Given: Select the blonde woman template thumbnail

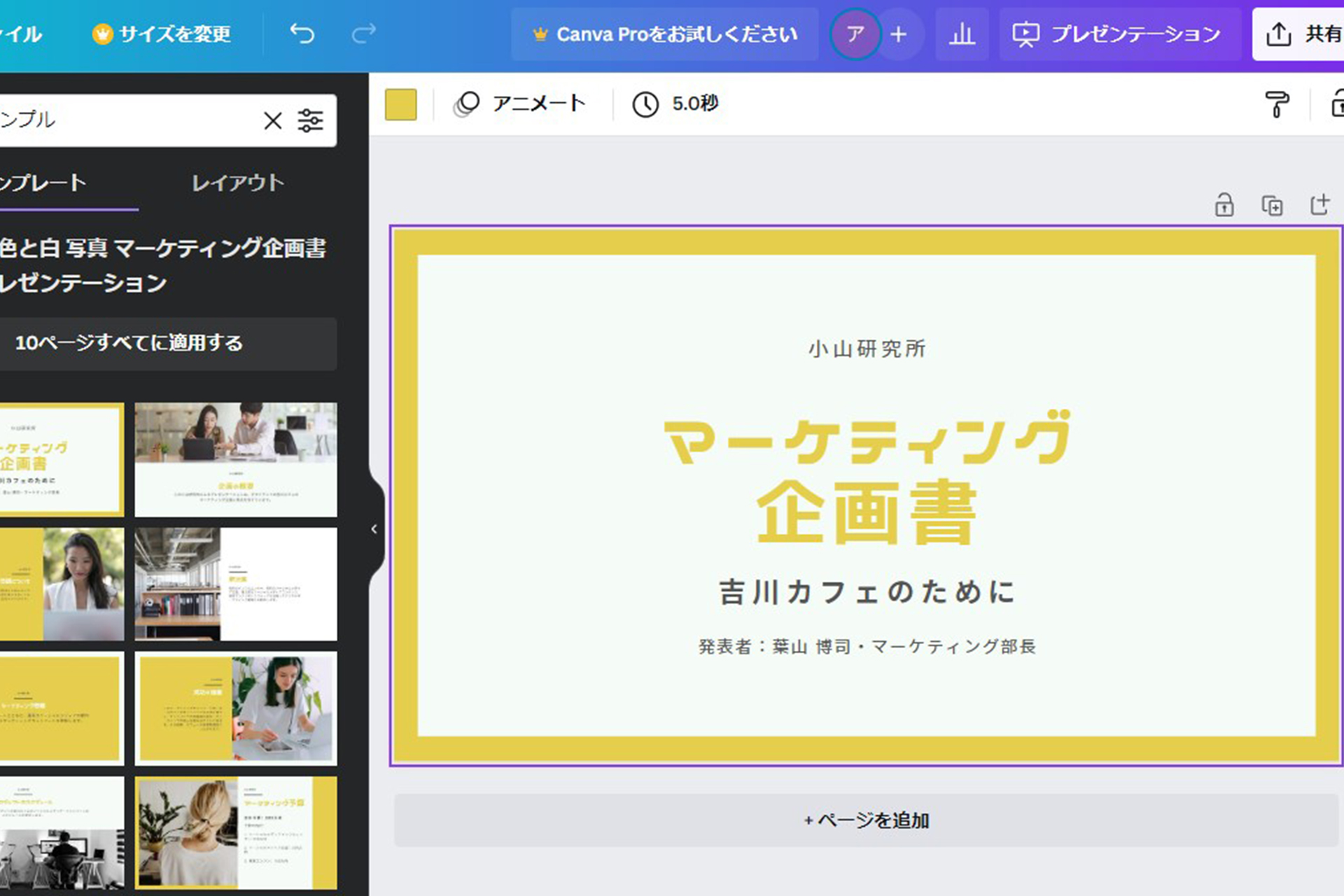Looking at the screenshot, I should 235,832.
